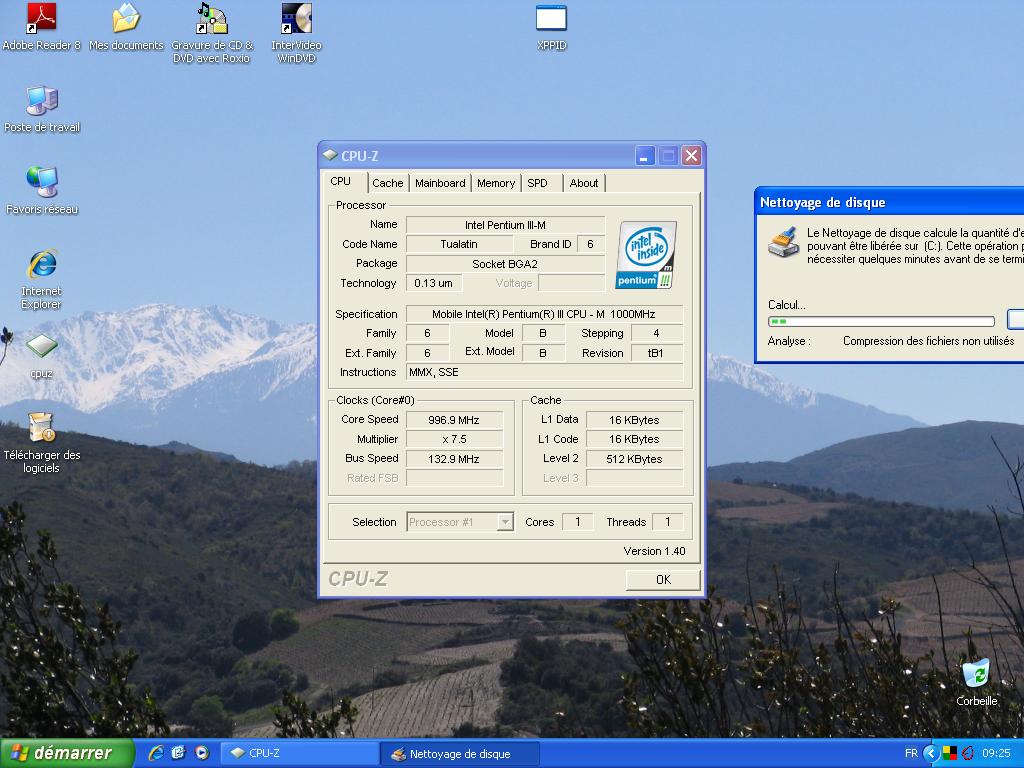Click the Bus Speed value 132.9 MHz
Screen dimensions: 1024x768
click(454, 459)
